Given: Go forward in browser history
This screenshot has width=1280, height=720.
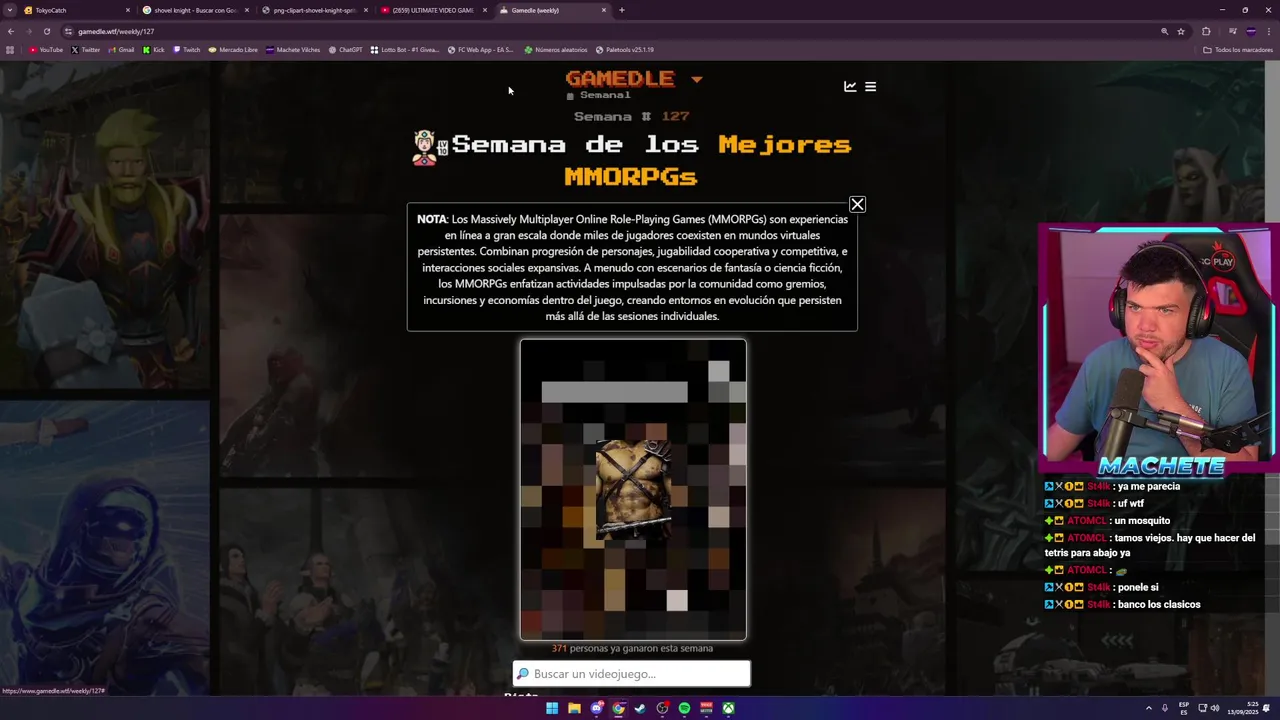Looking at the screenshot, I should [x=29, y=31].
